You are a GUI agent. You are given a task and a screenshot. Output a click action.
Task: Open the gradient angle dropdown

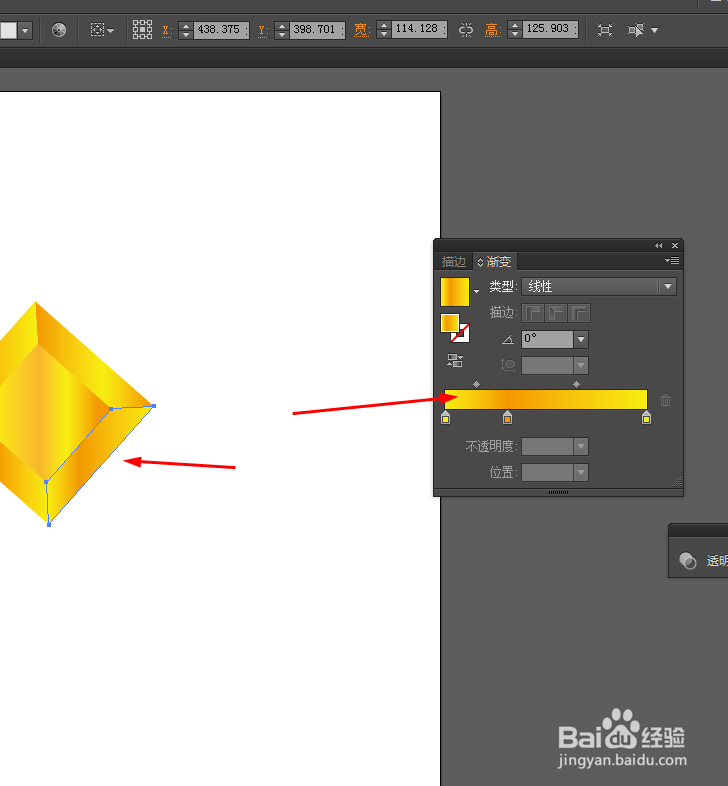click(581, 339)
